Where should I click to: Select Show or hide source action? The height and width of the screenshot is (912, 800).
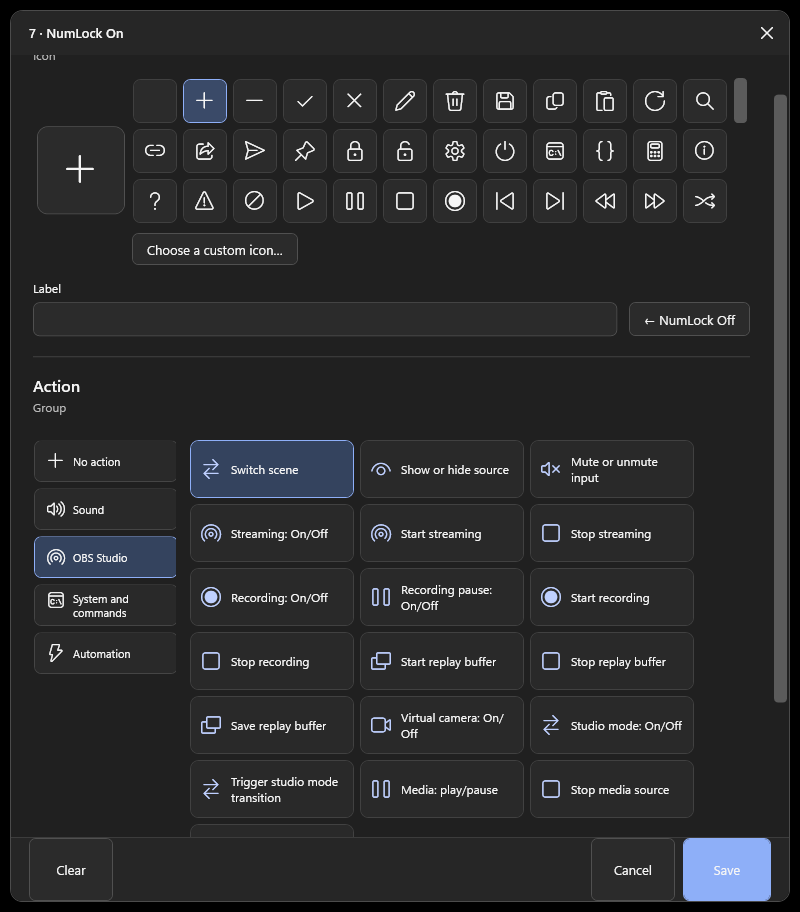coord(442,469)
